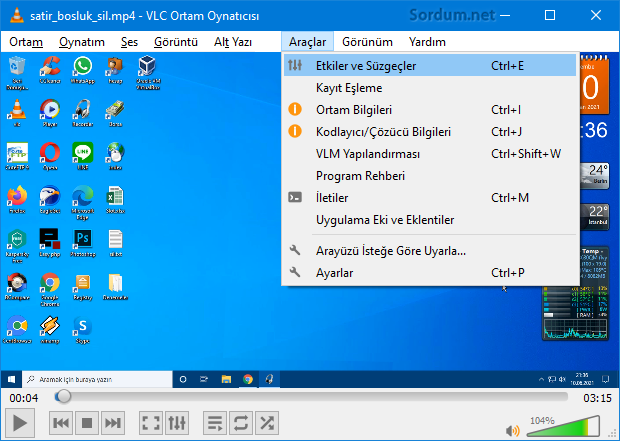Click the Kaspersky icon in the video
Screen dimensions: 620x441
click(17, 240)
